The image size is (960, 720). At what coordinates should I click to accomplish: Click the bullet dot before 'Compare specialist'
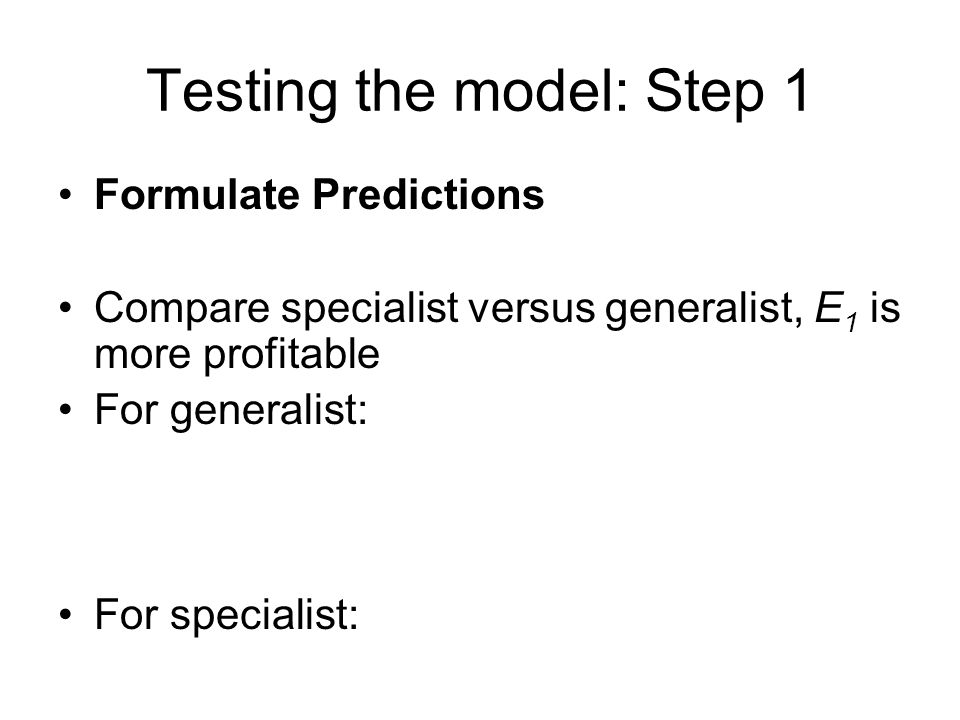(66, 307)
